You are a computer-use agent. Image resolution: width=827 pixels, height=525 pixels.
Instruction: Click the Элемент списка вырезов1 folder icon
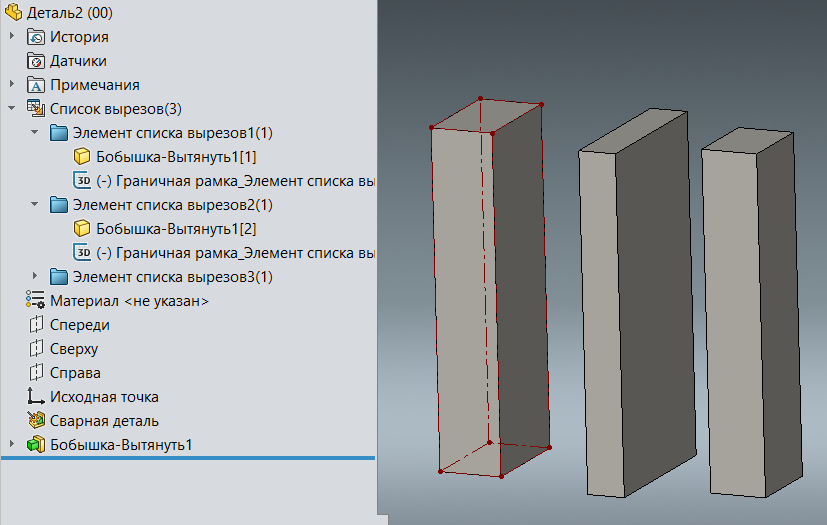tap(59, 133)
